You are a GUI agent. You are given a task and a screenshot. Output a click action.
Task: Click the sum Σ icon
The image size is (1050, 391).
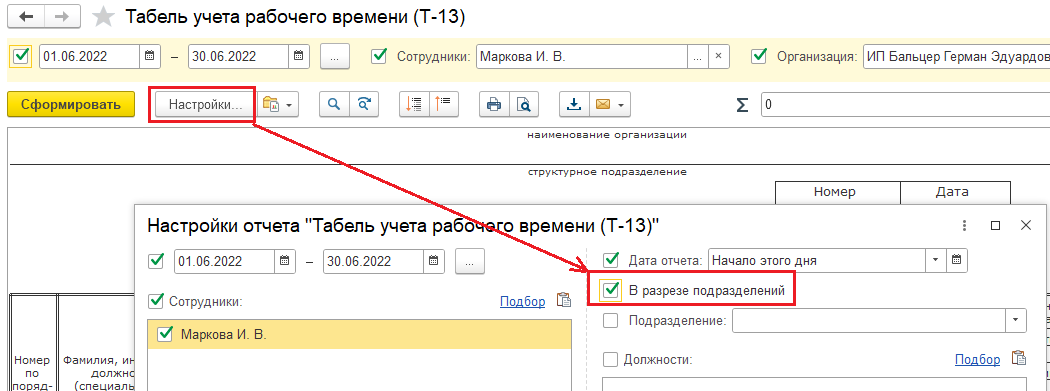point(742,105)
